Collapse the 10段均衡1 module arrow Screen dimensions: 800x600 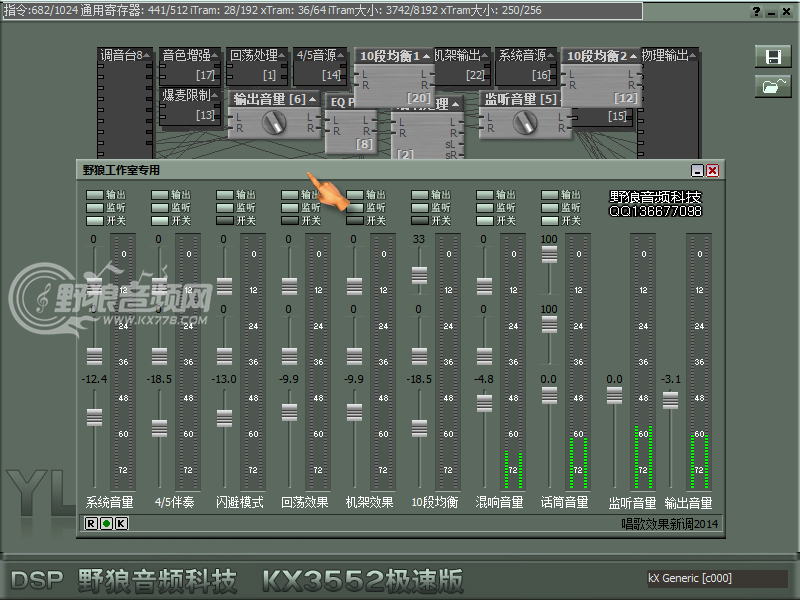click(426, 56)
